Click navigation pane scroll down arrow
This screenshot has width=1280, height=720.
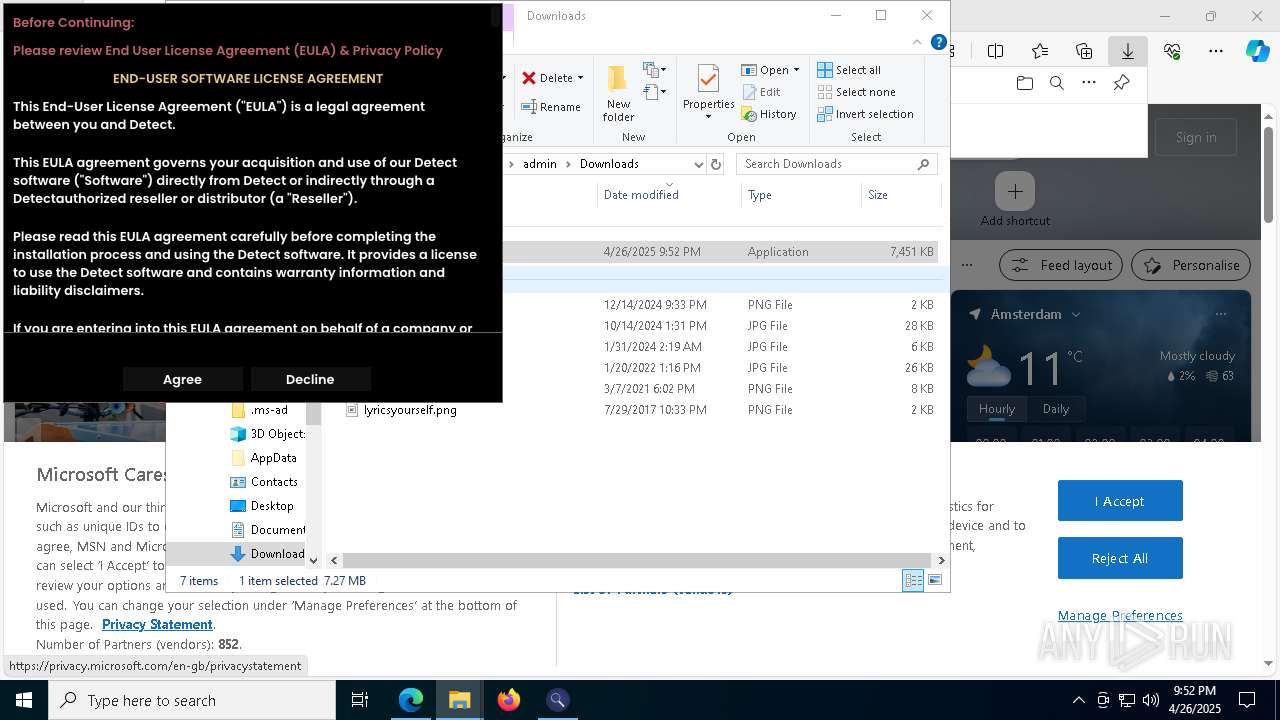pos(313,561)
